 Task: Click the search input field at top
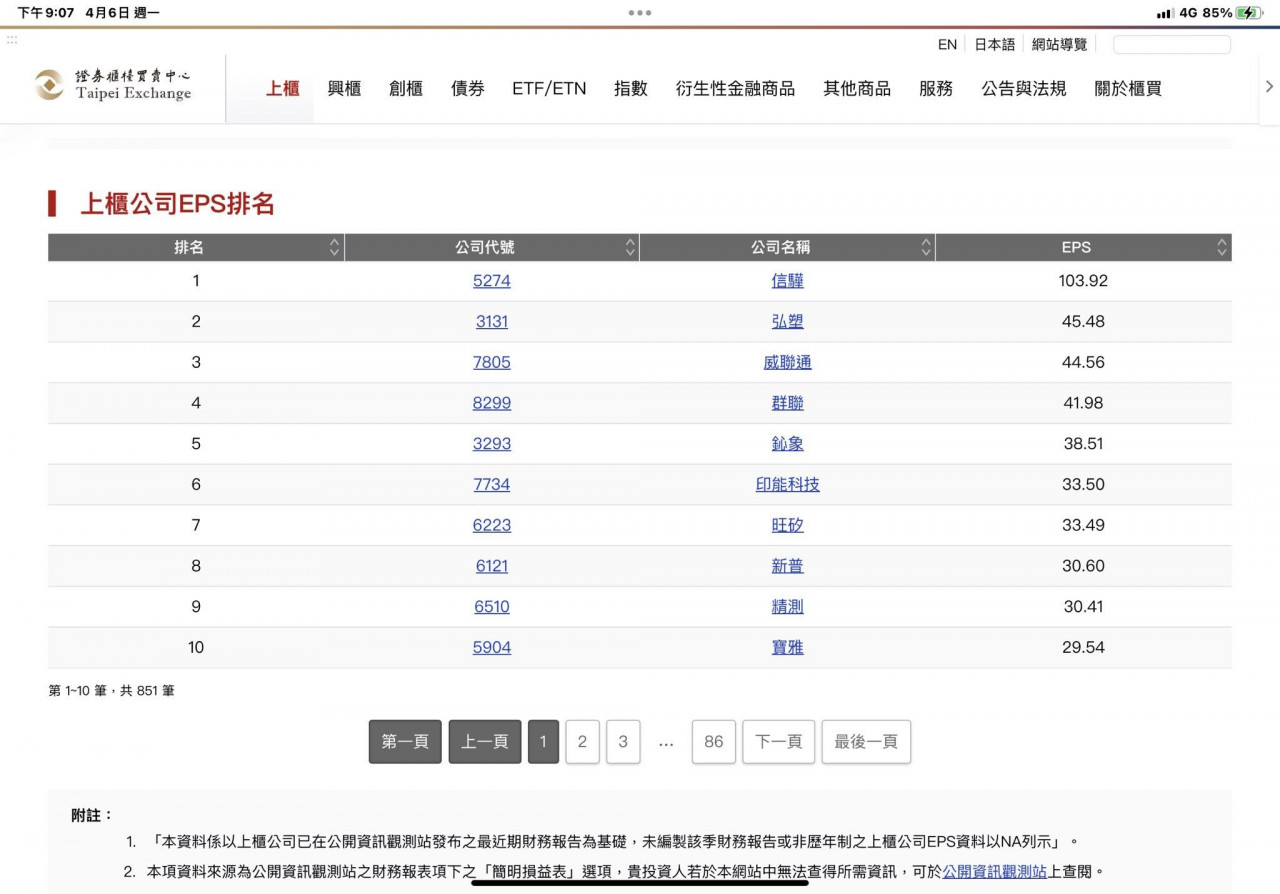[x=1171, y=45]
